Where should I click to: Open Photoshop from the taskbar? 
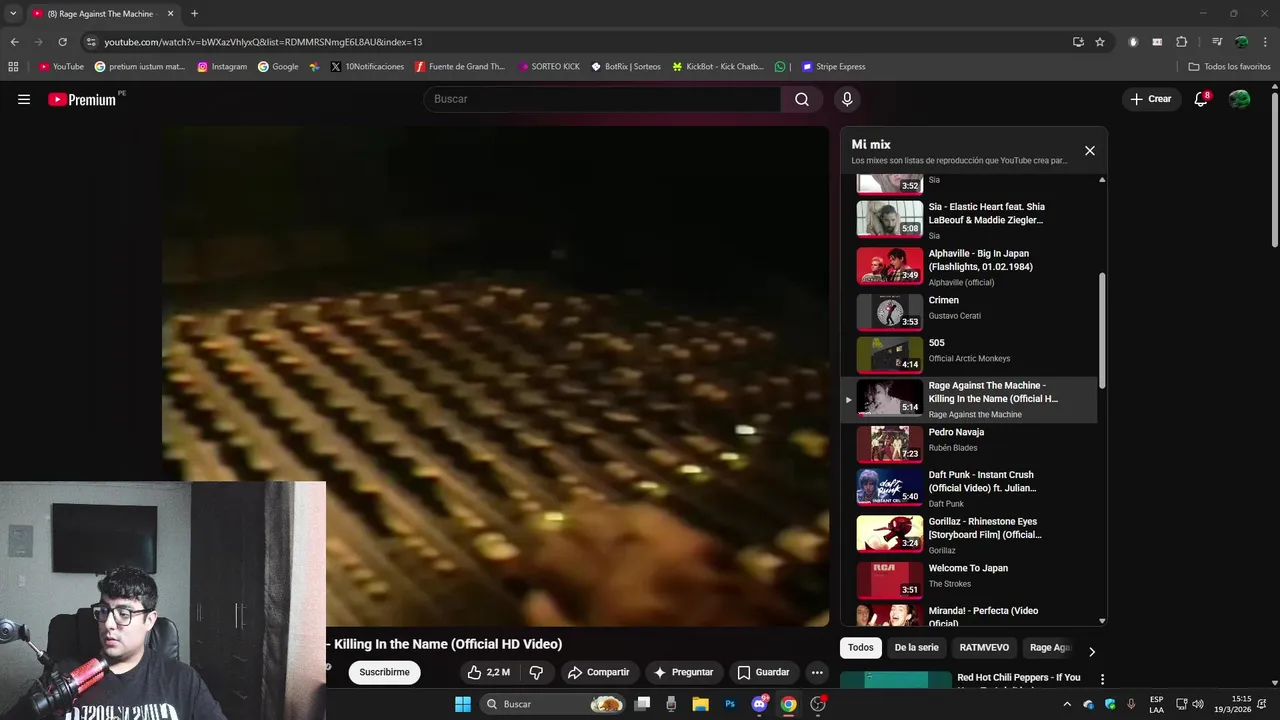(730, 704)
